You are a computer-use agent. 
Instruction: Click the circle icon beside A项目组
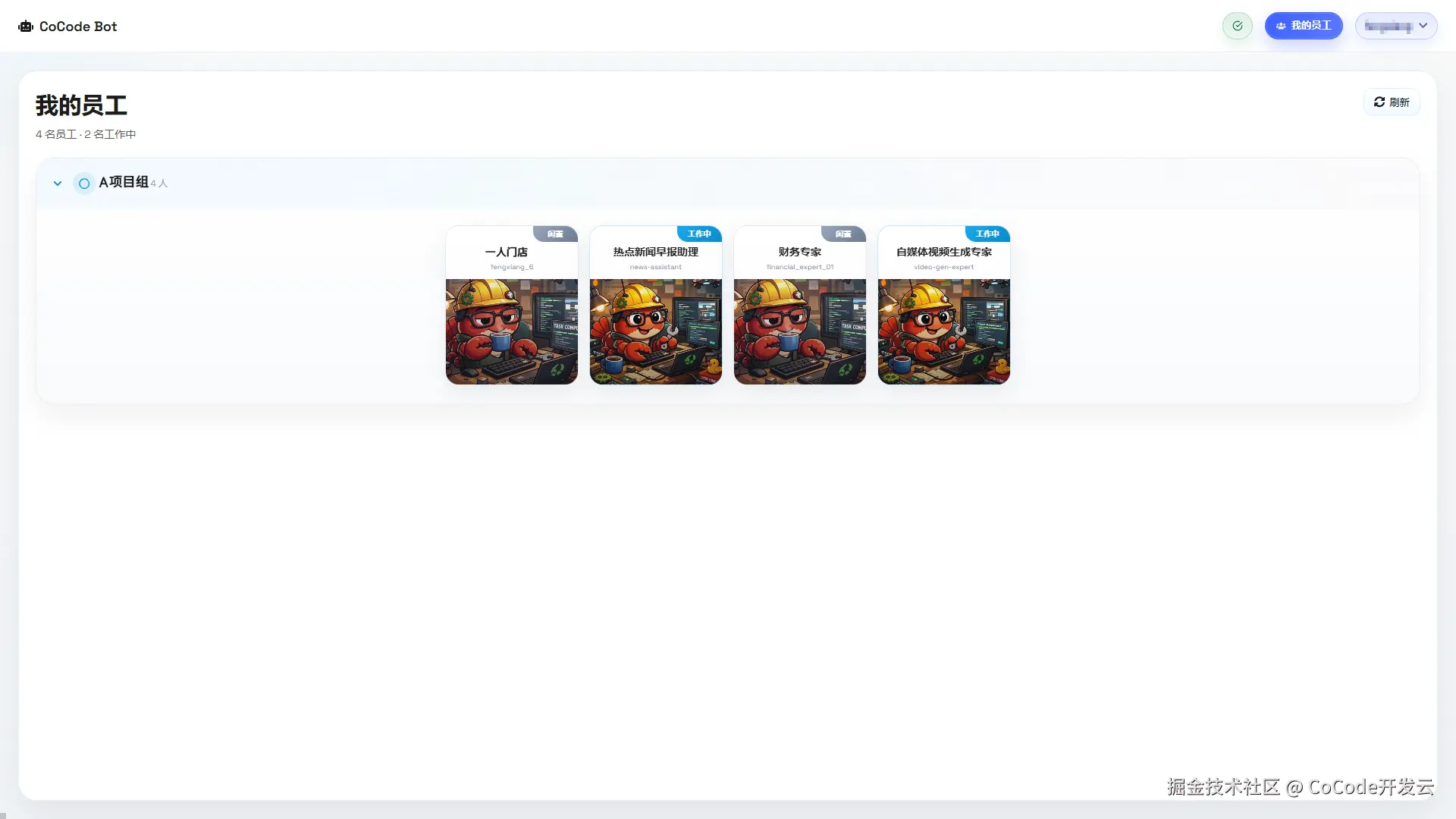click(84, 184)
